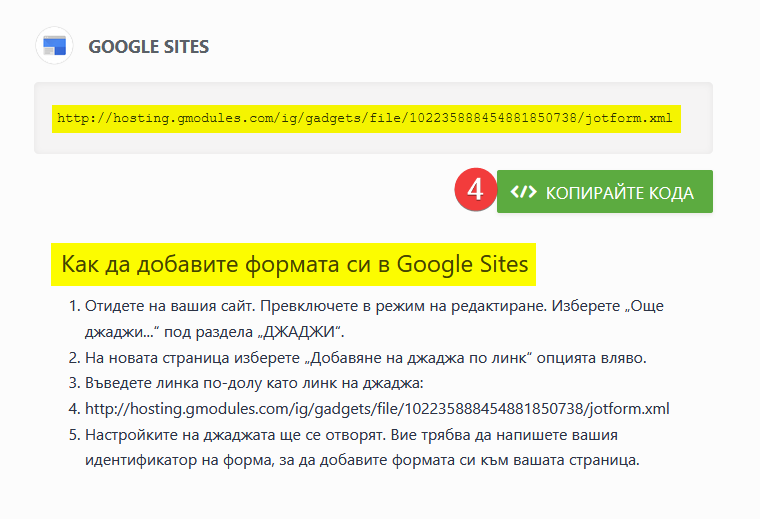760x519 pixels.
Task: Click the КОПИРАЙТЕ КОДА green button
Action: (x=604, y=192)
